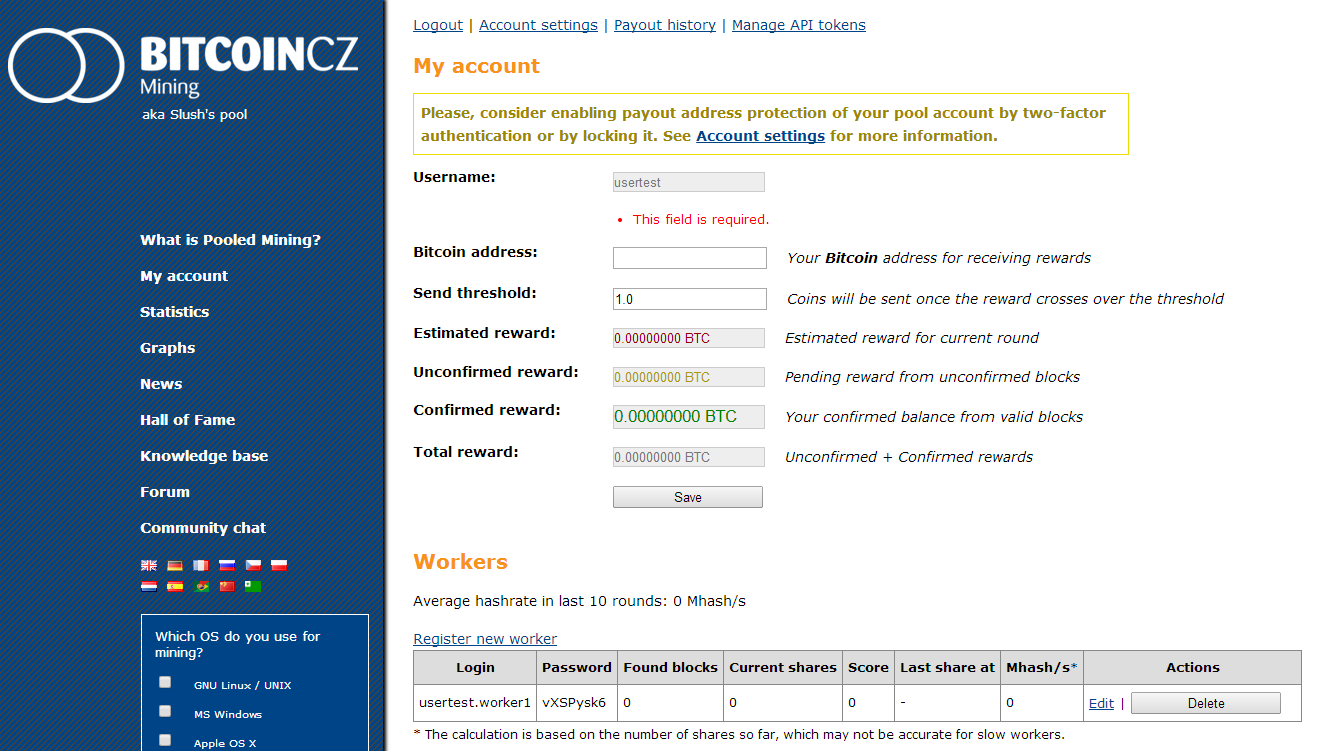Screen dimensions: 1327x751
Task: Click the Logout link
Action: [438, 25]
